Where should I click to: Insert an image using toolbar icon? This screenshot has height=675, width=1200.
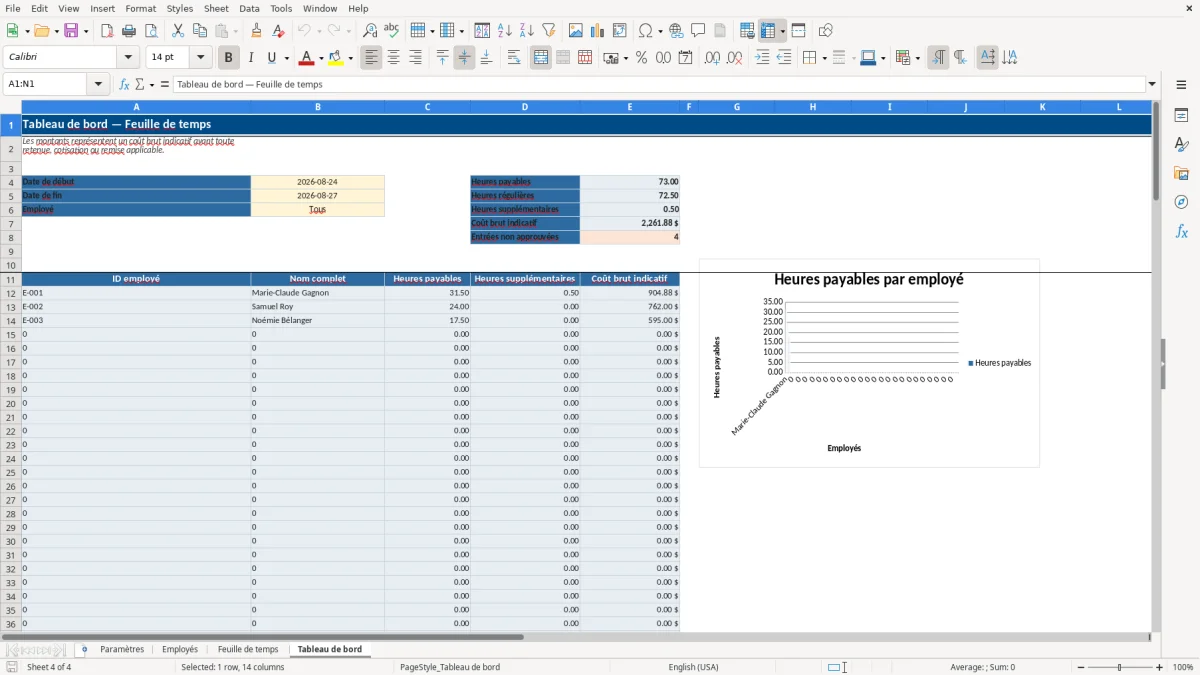[576, 31]
